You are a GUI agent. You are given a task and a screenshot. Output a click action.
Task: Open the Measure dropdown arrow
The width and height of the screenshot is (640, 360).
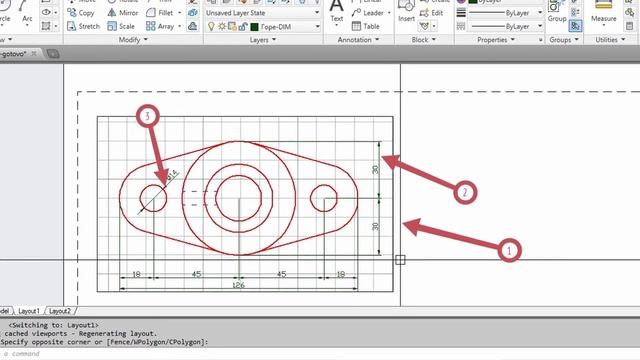(x=604, y=26)
